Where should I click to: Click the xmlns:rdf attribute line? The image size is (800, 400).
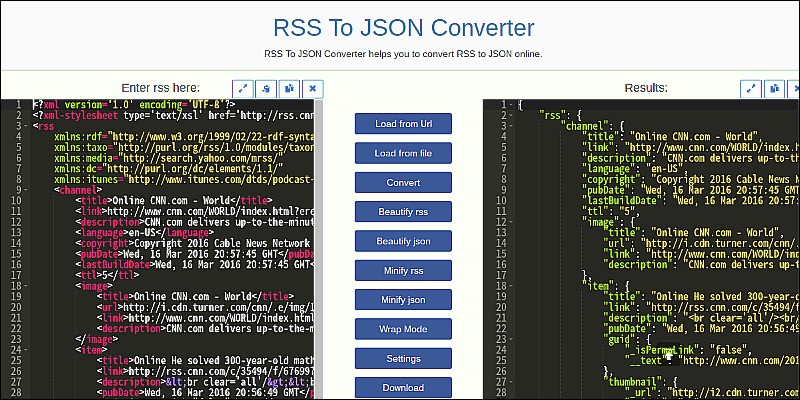[x=184, y=137]
